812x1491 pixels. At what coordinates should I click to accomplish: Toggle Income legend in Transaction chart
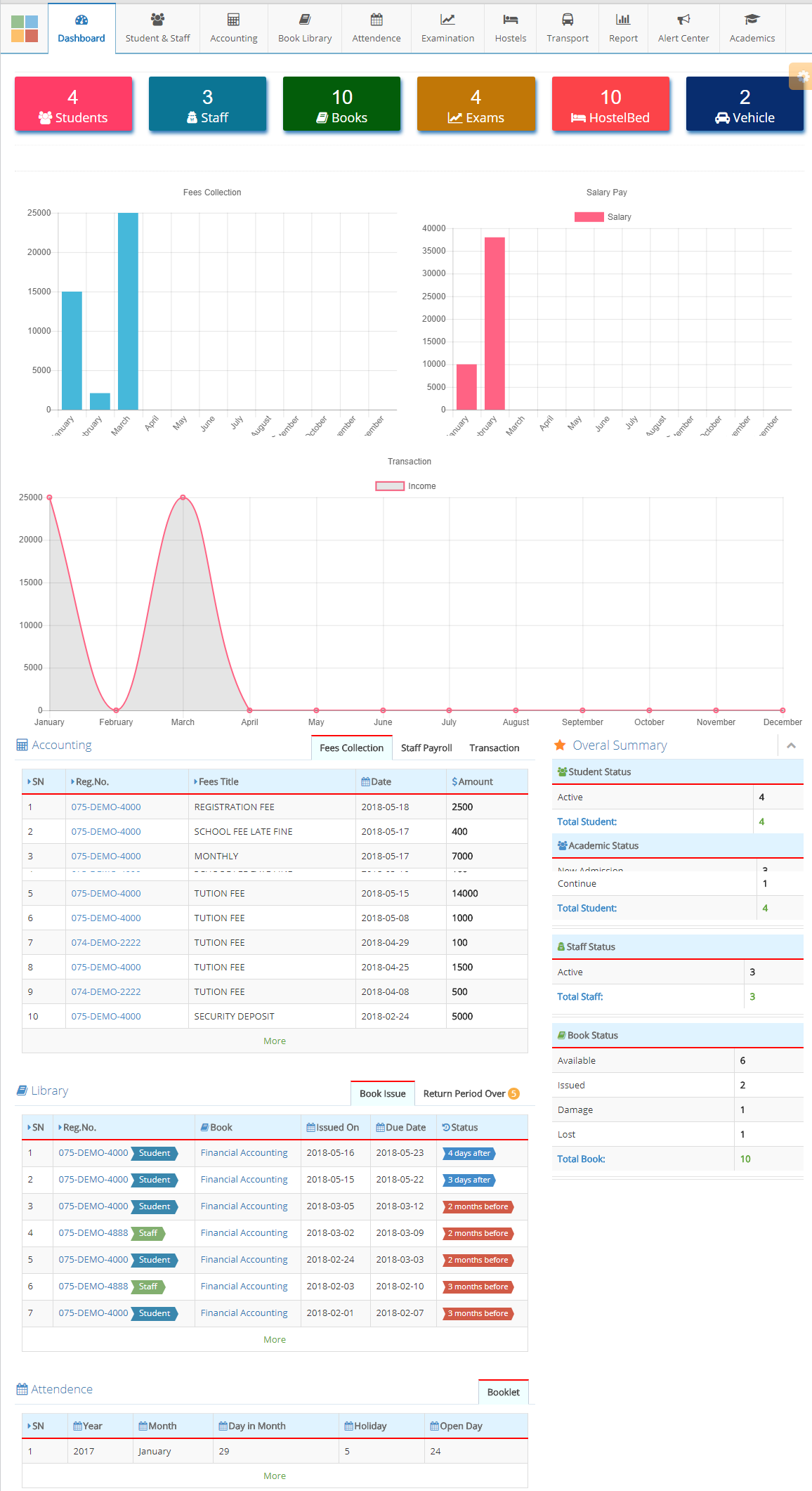[x=405, y=486]
